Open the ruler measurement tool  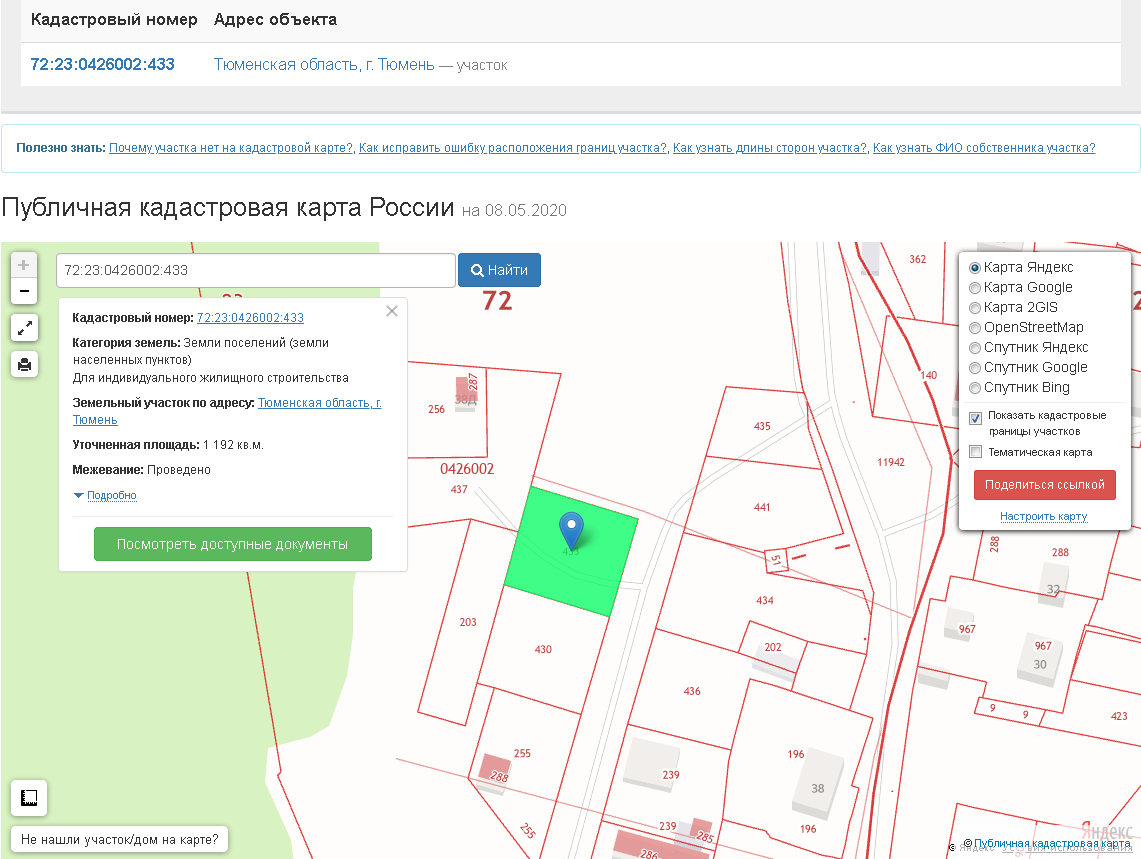[29, 798]
